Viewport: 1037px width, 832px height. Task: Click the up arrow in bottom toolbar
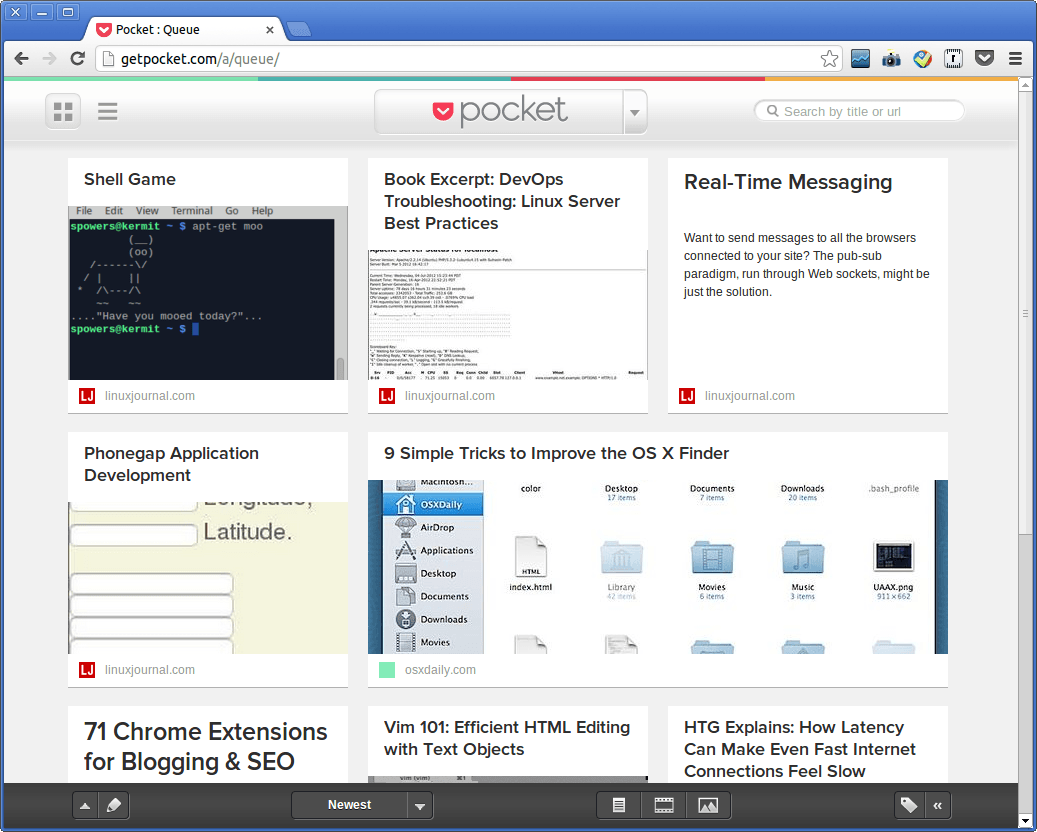(x=85, y=805)
